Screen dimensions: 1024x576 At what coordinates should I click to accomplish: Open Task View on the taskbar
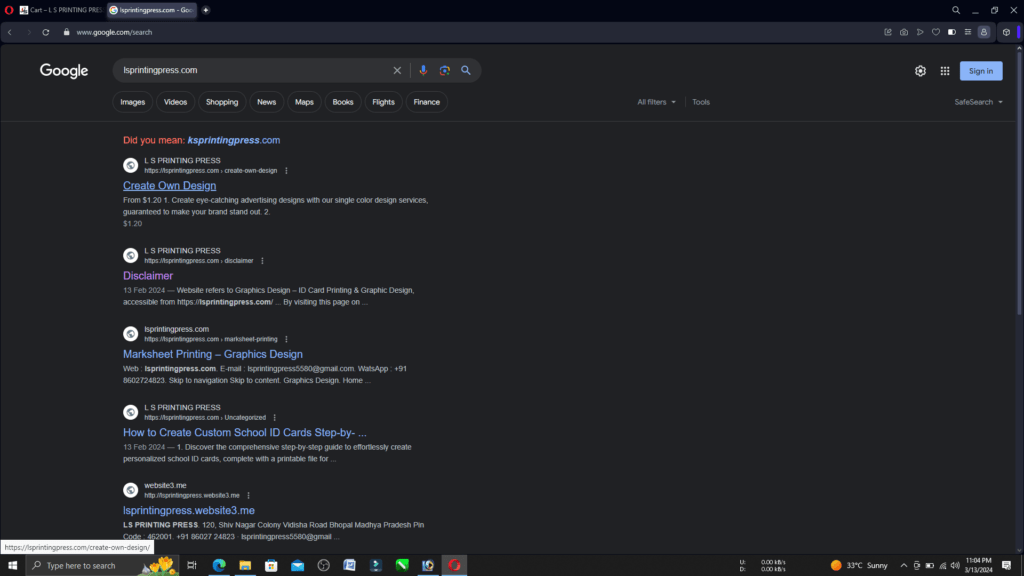[192, 566]
